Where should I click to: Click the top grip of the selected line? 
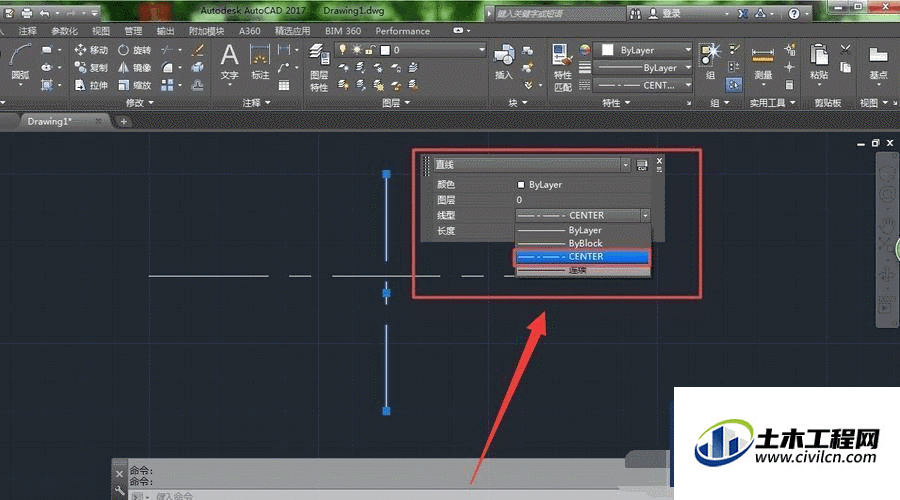pos(386,173)
